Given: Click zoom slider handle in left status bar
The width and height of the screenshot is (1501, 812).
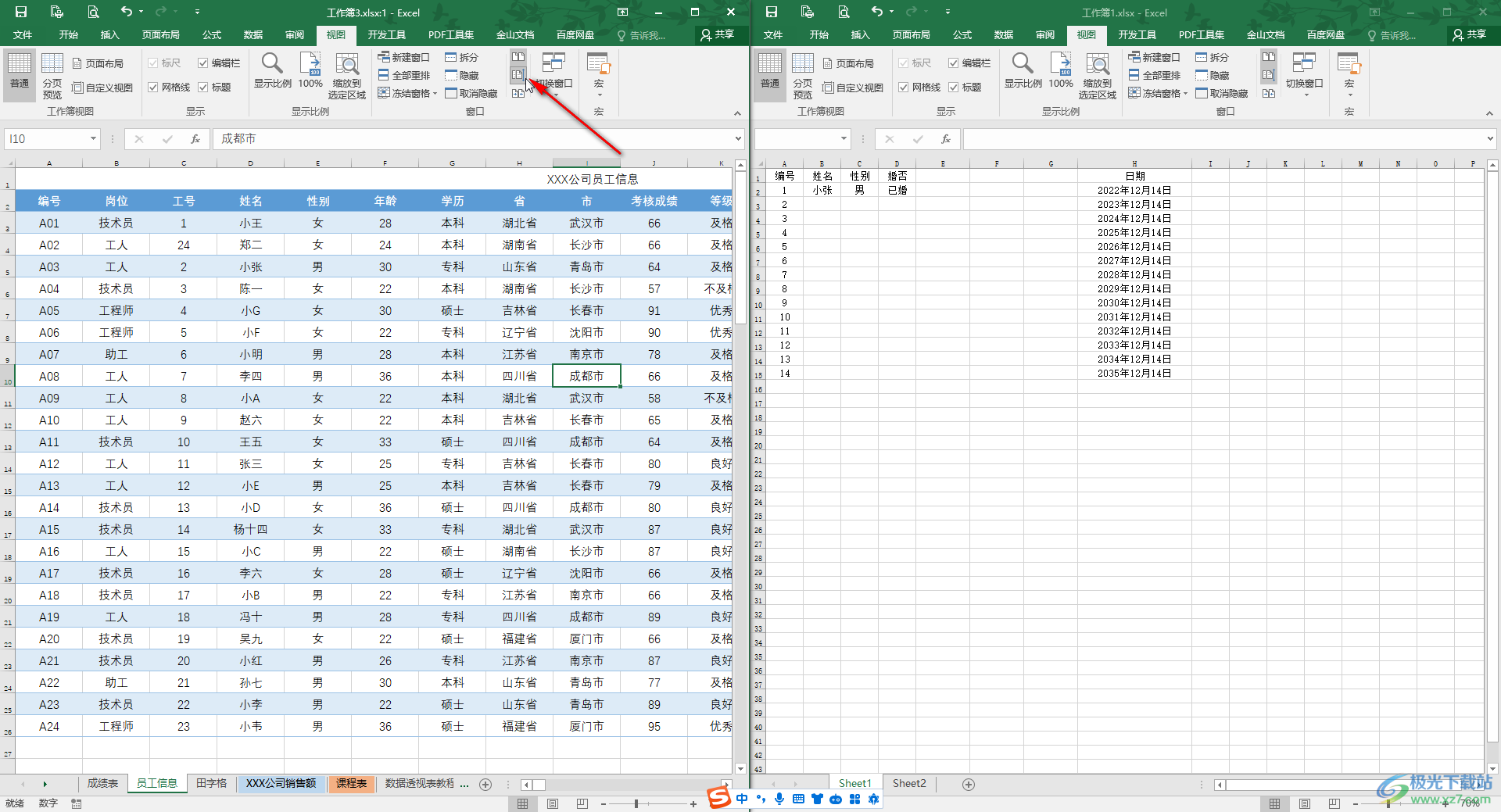Looking at the screenshot, I should coord(636,803).
